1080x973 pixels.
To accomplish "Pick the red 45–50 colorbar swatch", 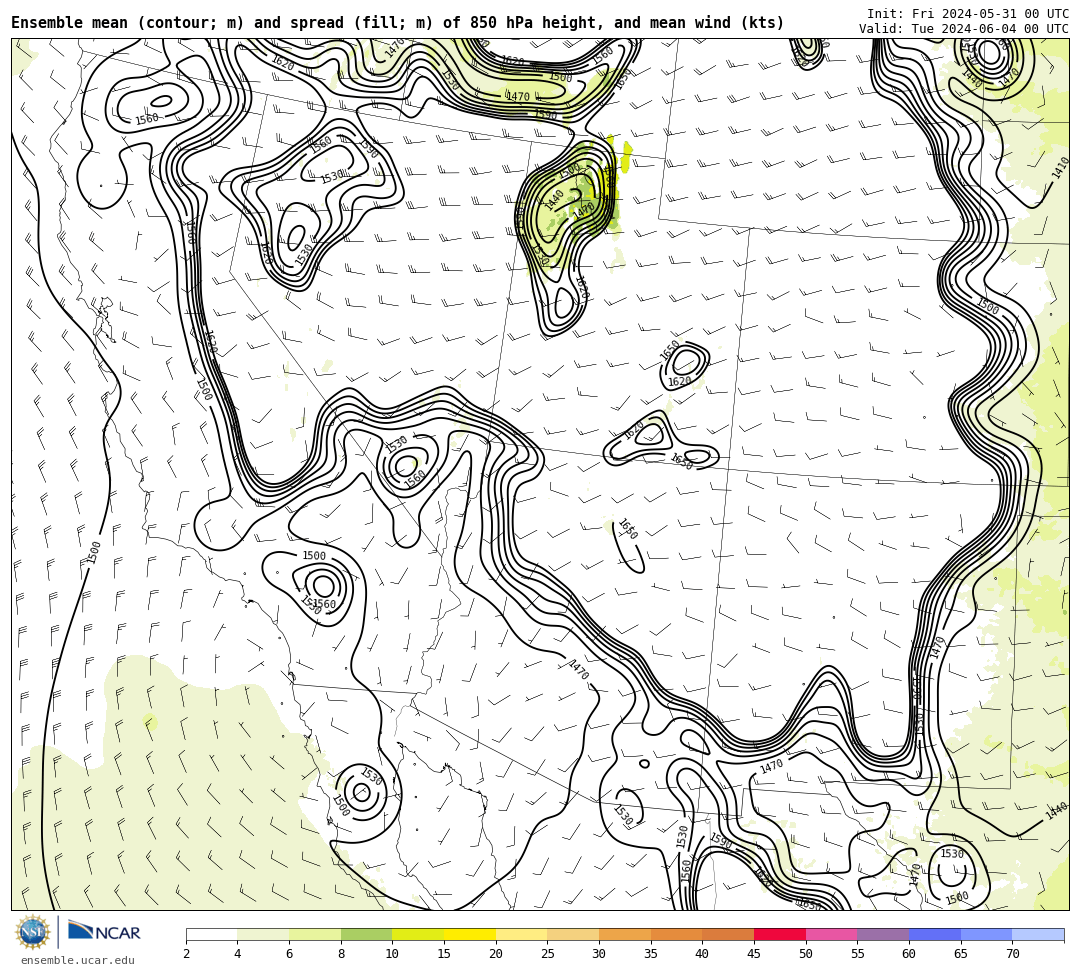I will click(x=780, y=934).
